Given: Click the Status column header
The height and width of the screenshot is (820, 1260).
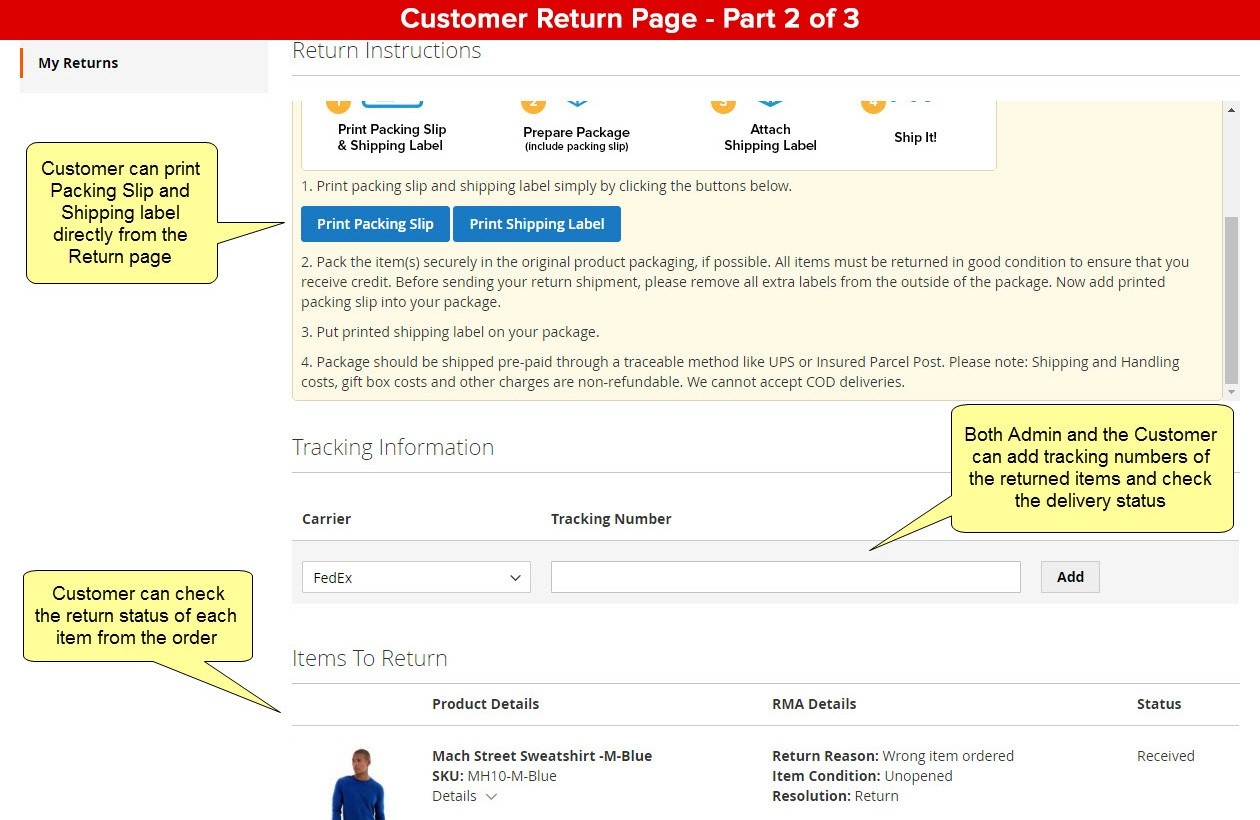Looking at the screenshot, I should (1159, 704).
